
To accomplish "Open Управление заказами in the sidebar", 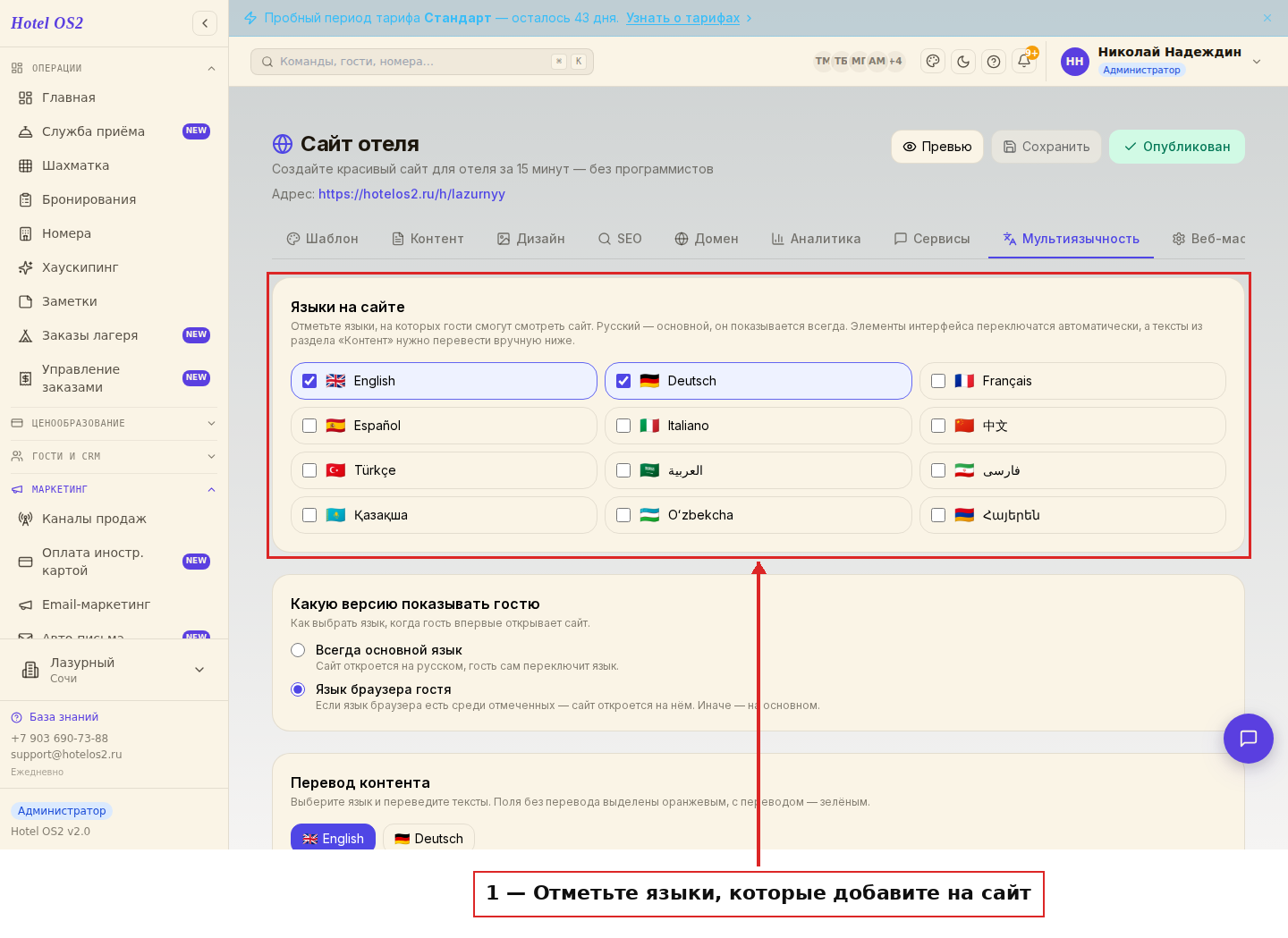I will pos(114,378).
